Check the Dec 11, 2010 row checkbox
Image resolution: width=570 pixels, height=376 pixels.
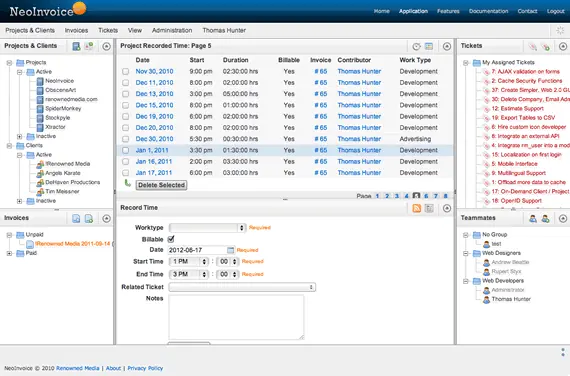click(125, 83)
